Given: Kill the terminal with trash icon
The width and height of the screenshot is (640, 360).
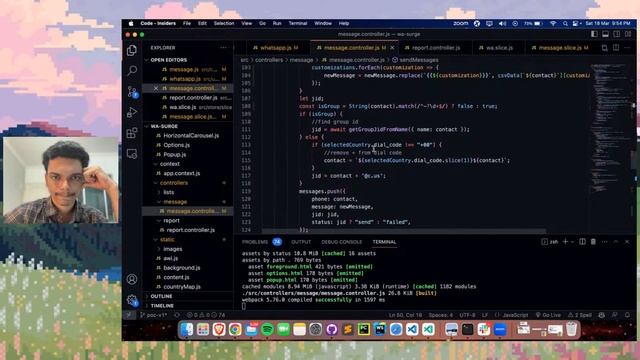Looking at the screenshot, I should pos(593,242).
